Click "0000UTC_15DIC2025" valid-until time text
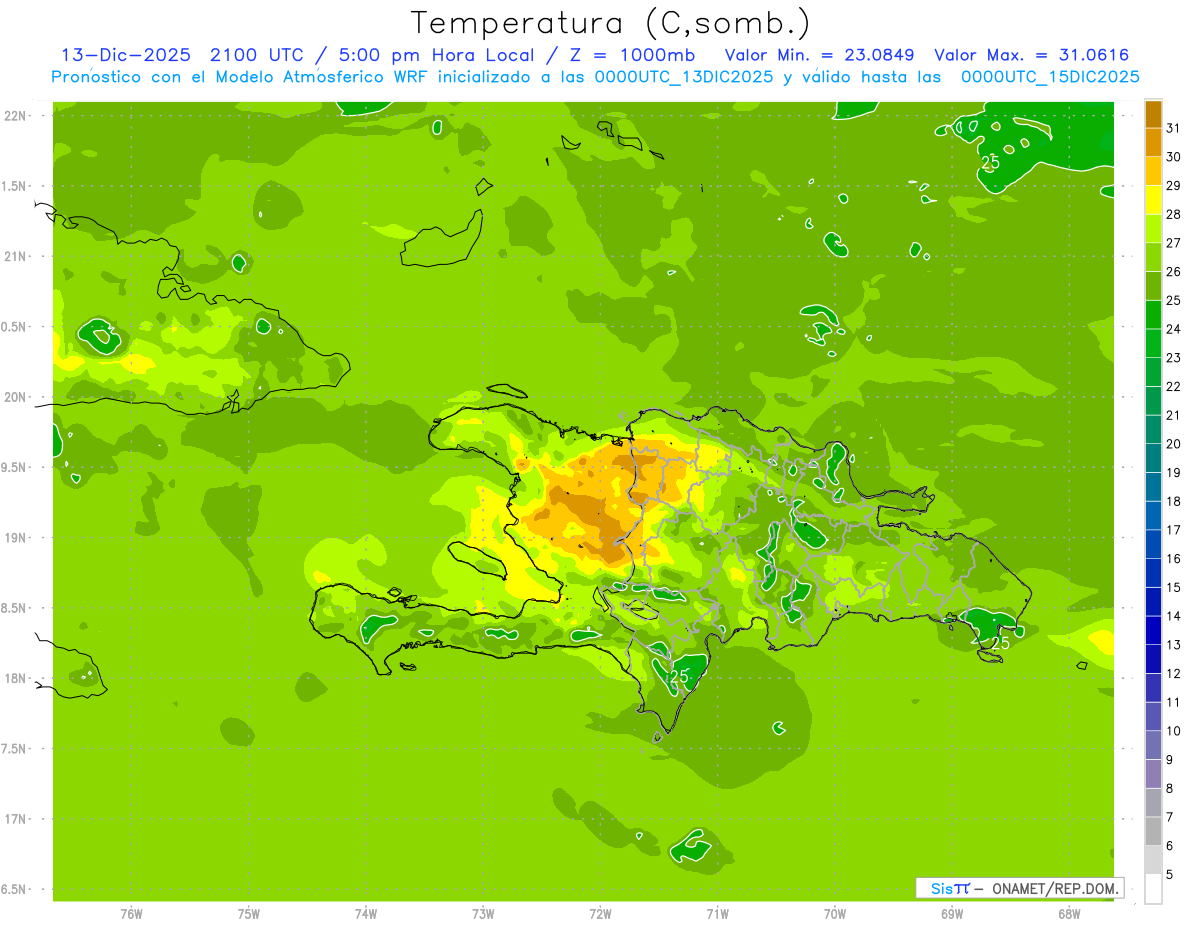 (1050, 77)
